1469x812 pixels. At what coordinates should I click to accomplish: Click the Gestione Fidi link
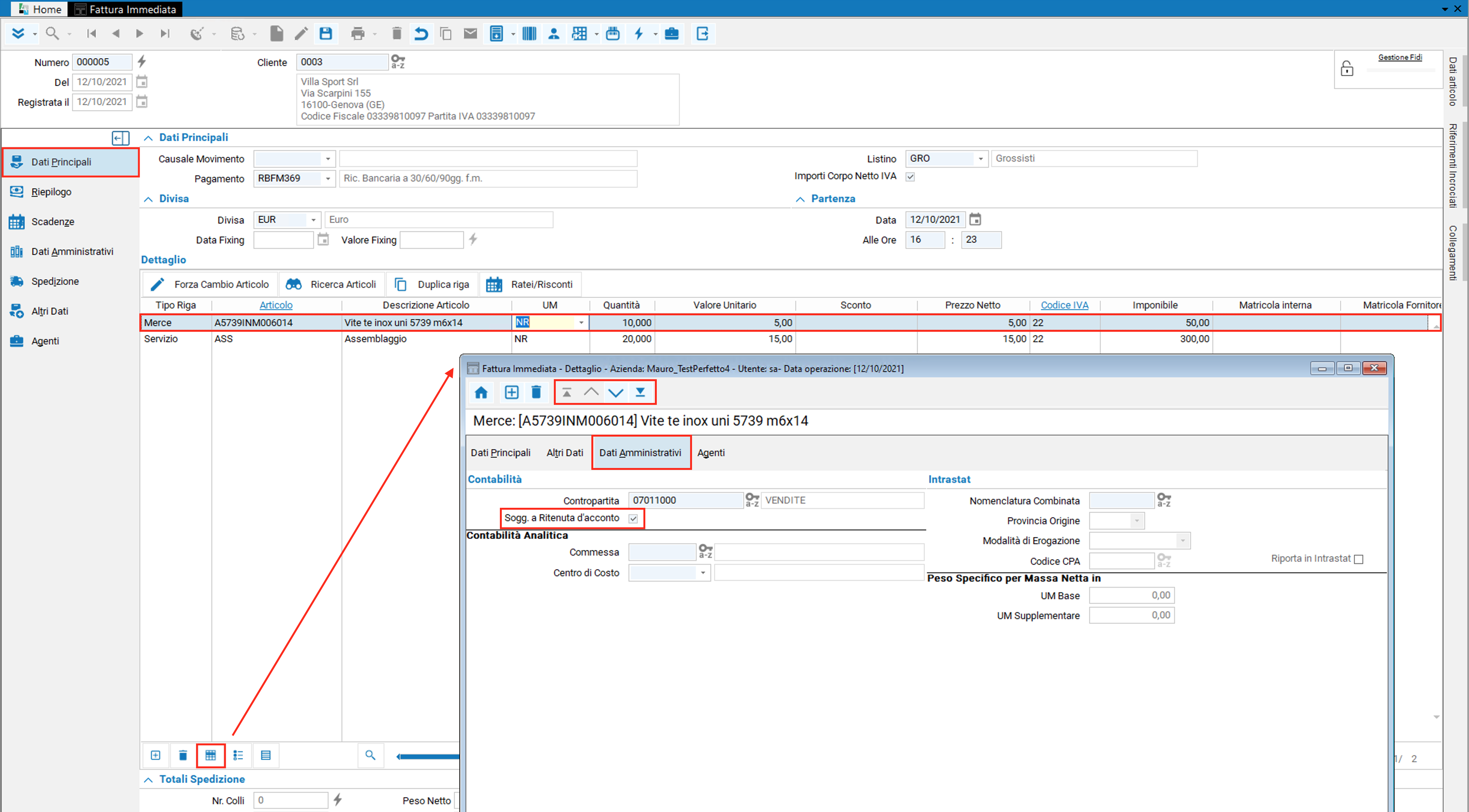point(1400,57)
